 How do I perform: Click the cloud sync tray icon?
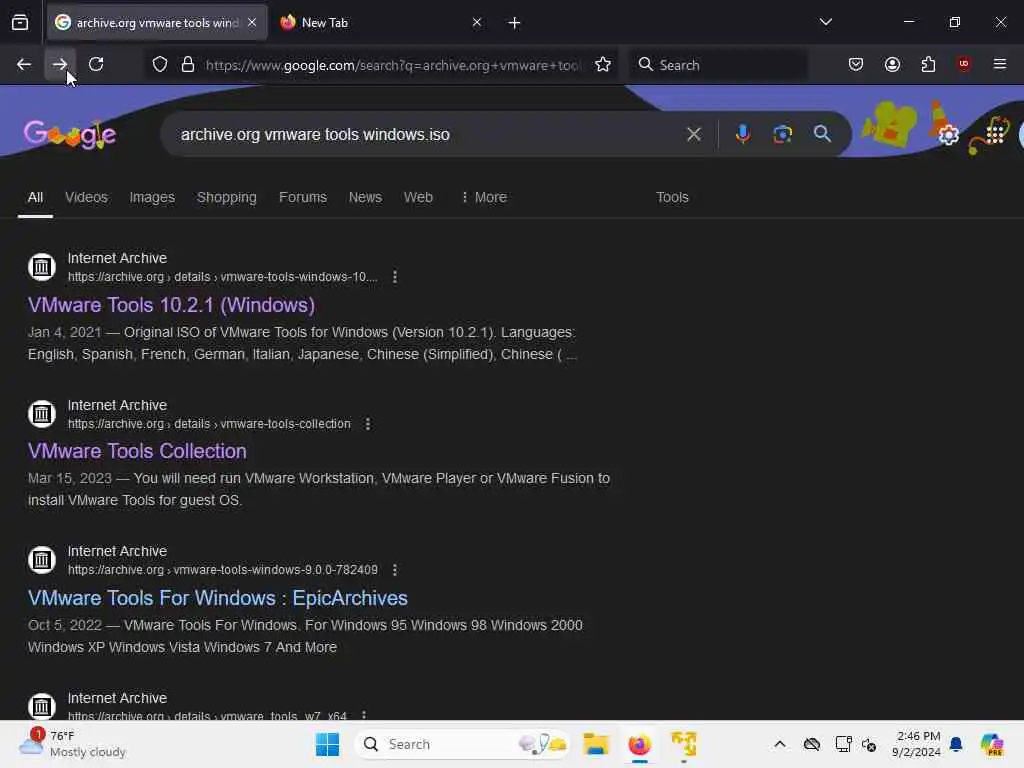812,744
